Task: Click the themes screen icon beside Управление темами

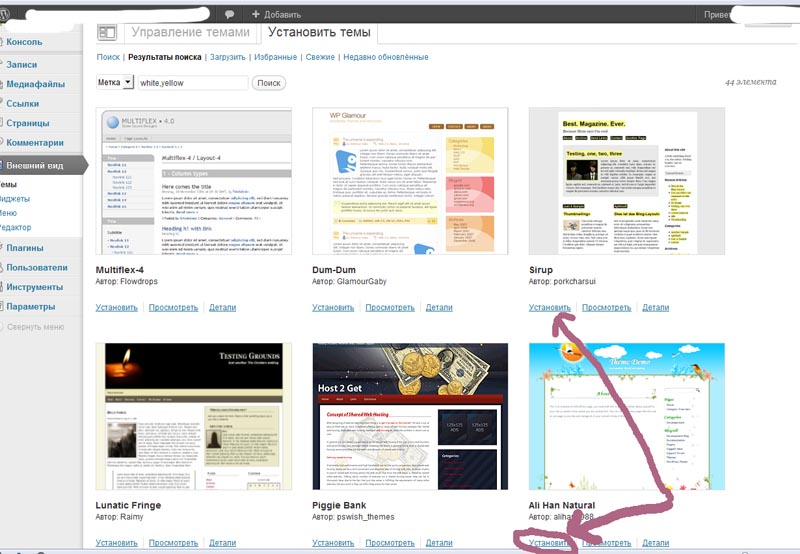Action: pyautogui.click(x=108, y=34)
